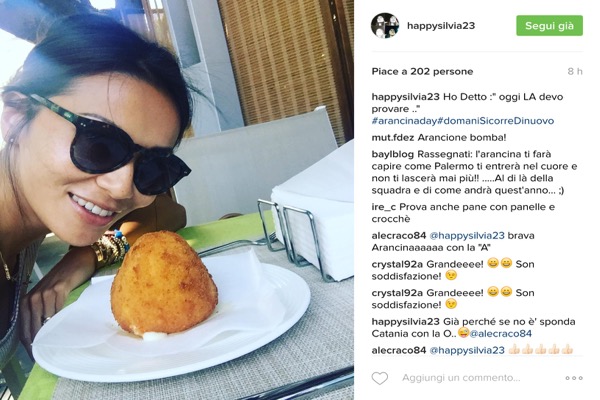Screen dimensions: 600x400
Task: Click @happysilvia23 mention in thumbs-up comment
Action: (x=467, y=350)
